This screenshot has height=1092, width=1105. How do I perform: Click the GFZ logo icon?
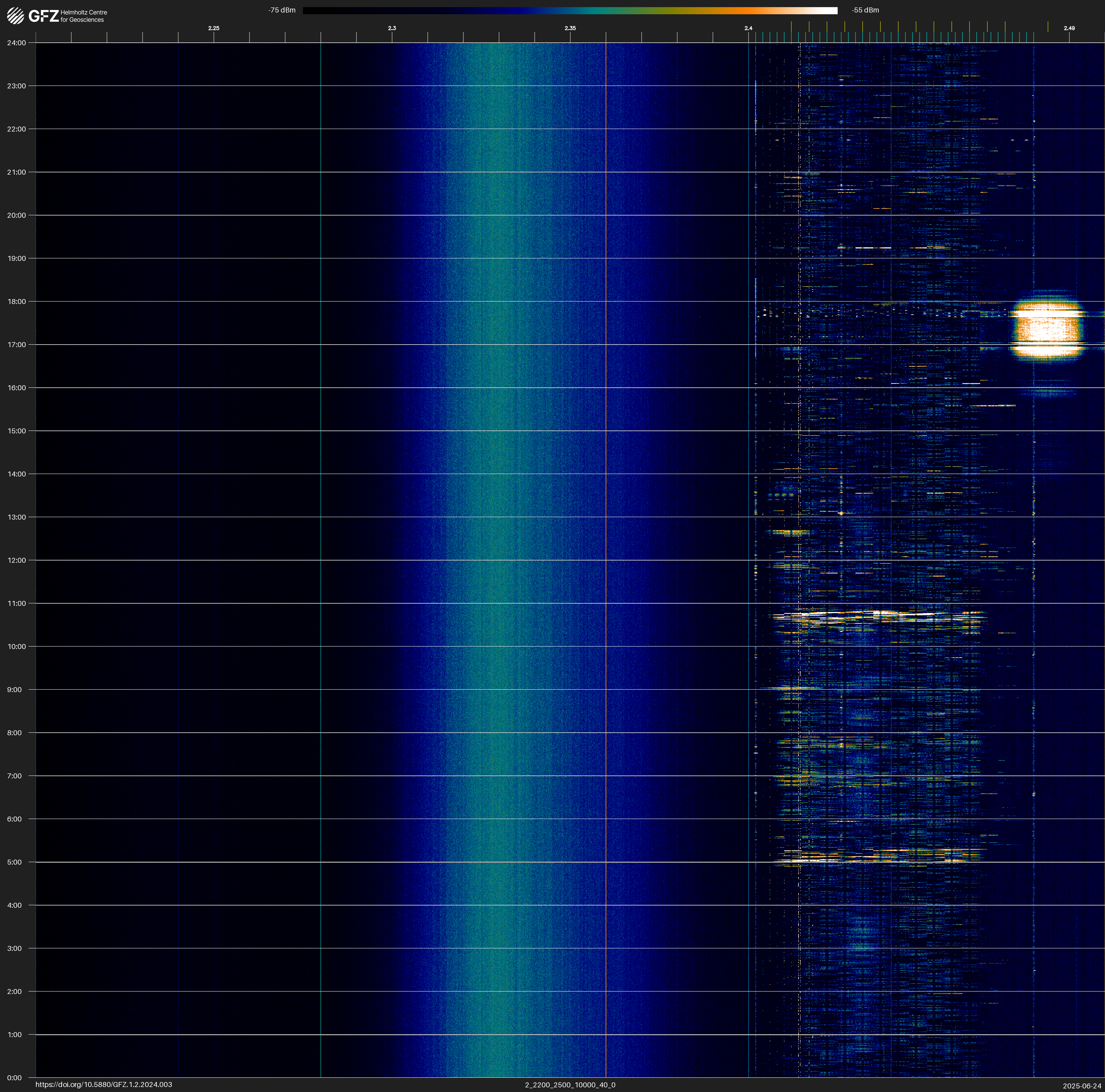click(x=15, y=16)
